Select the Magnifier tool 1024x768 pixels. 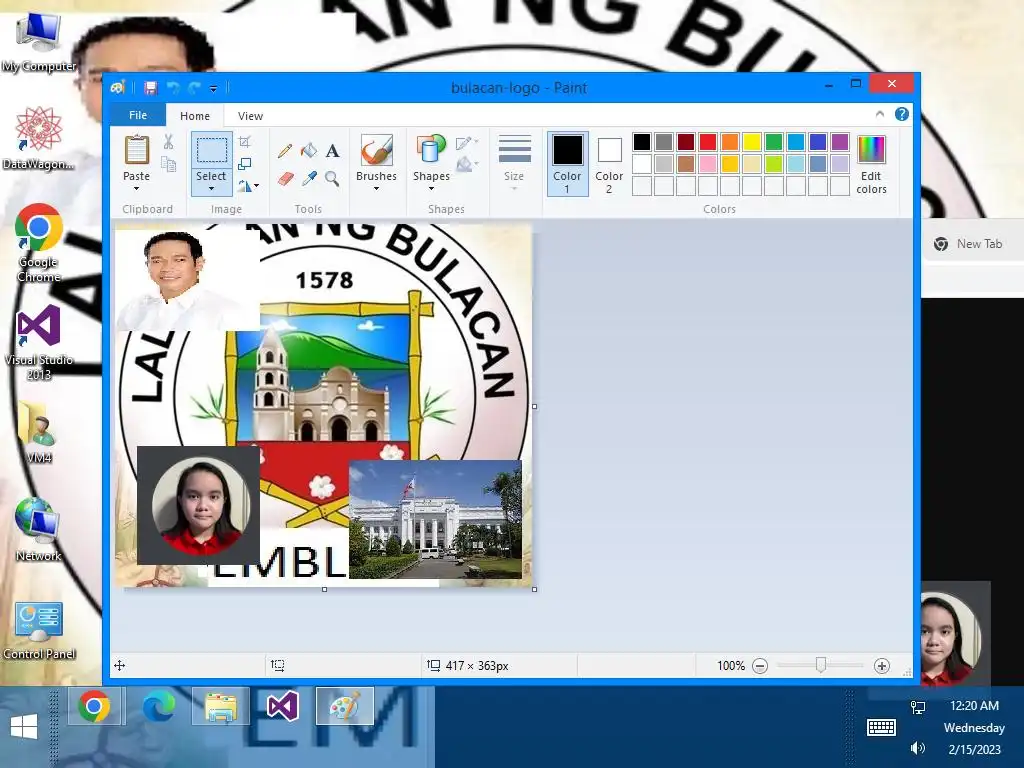pyautogui.click(x=332, y=178)
